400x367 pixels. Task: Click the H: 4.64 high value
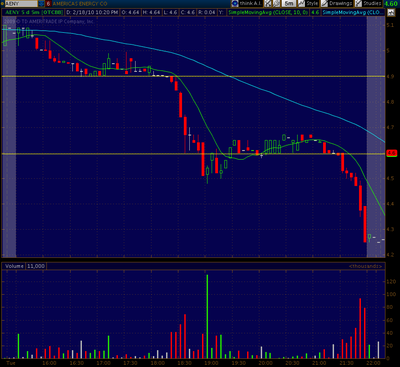[x=151, y=12]
